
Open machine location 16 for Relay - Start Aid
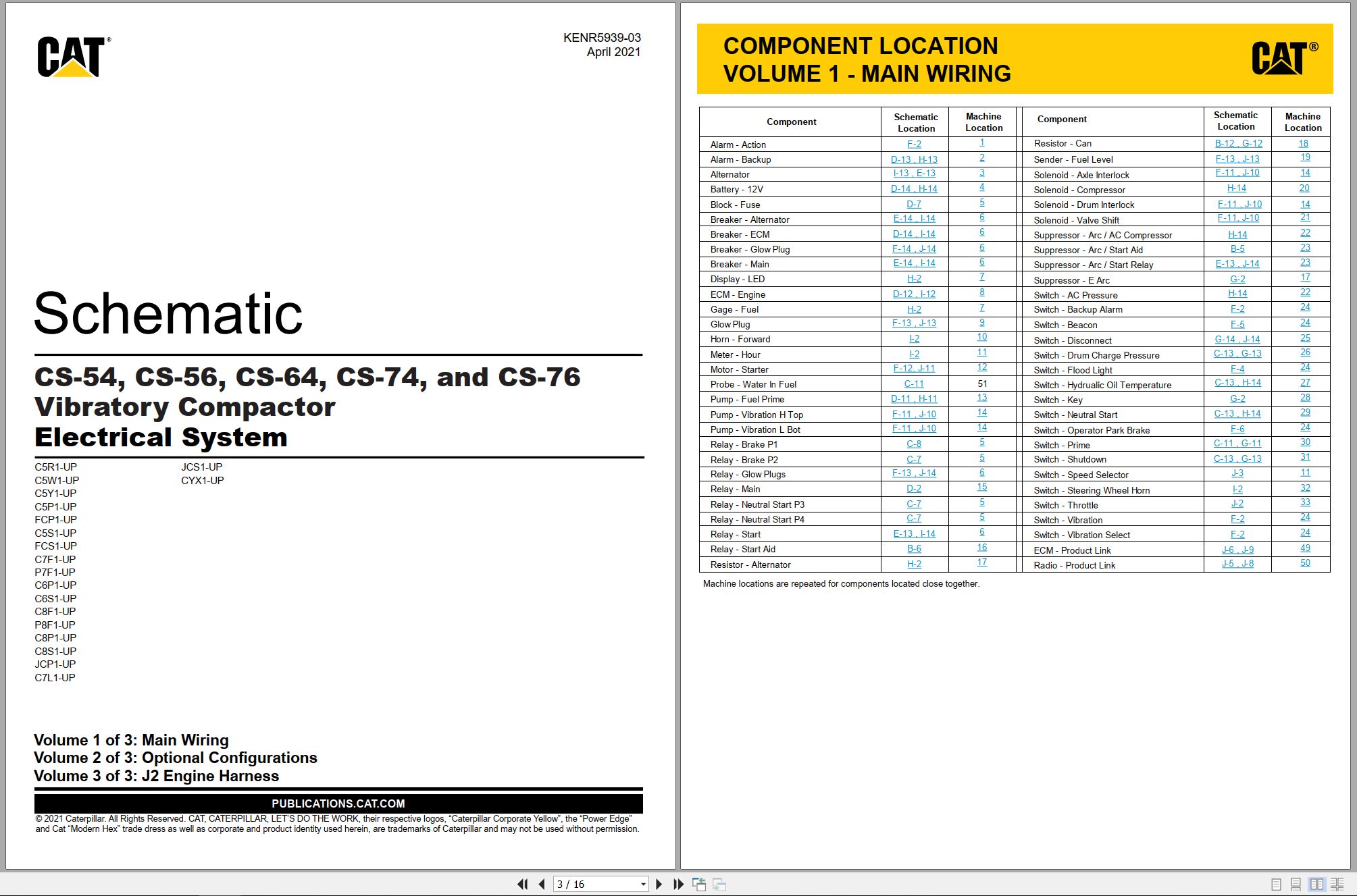tap(982, 548)
